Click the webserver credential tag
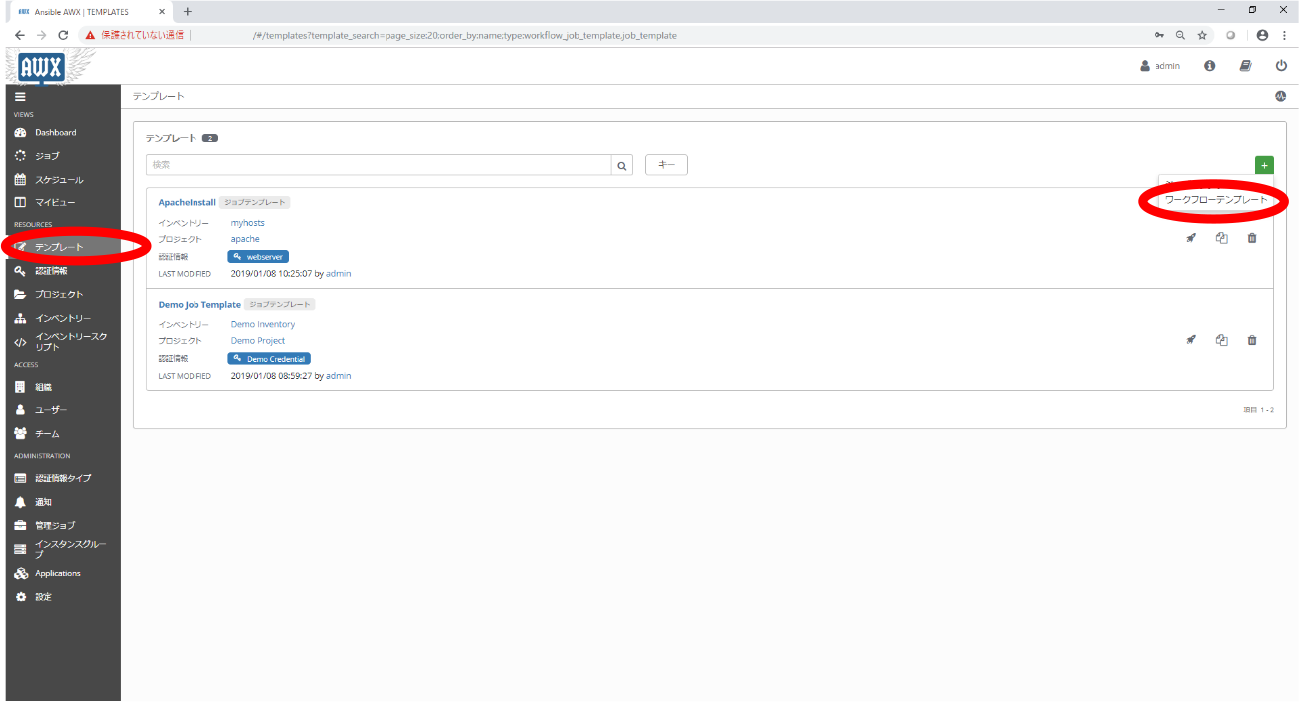This screenshot has width=1299, height=702. [258, 257]
